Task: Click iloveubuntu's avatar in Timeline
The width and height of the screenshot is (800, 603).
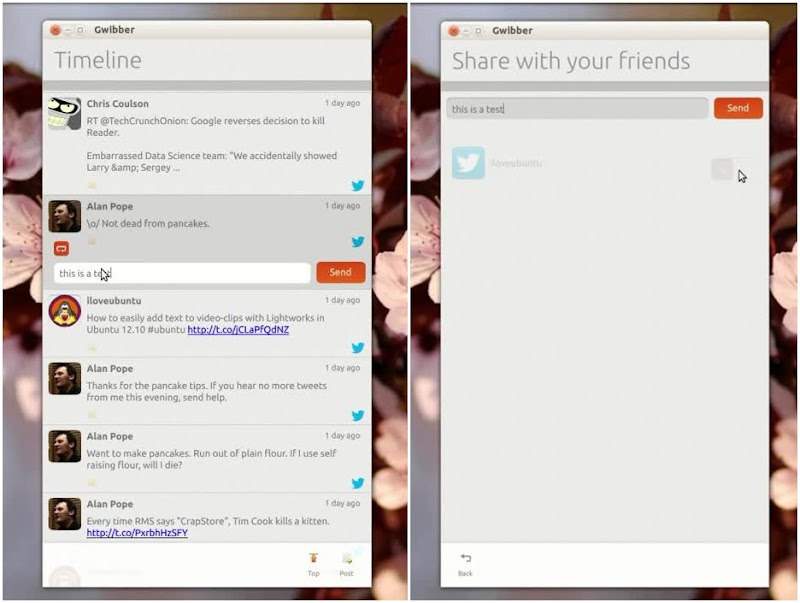Action: coord(65,311)
